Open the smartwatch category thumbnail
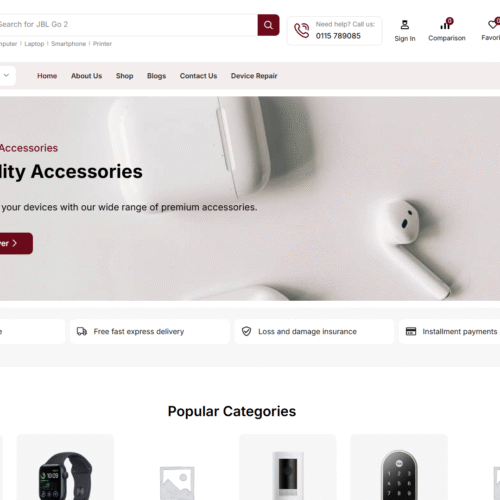Viewport: 500px width, 500px height. point(65,467)
